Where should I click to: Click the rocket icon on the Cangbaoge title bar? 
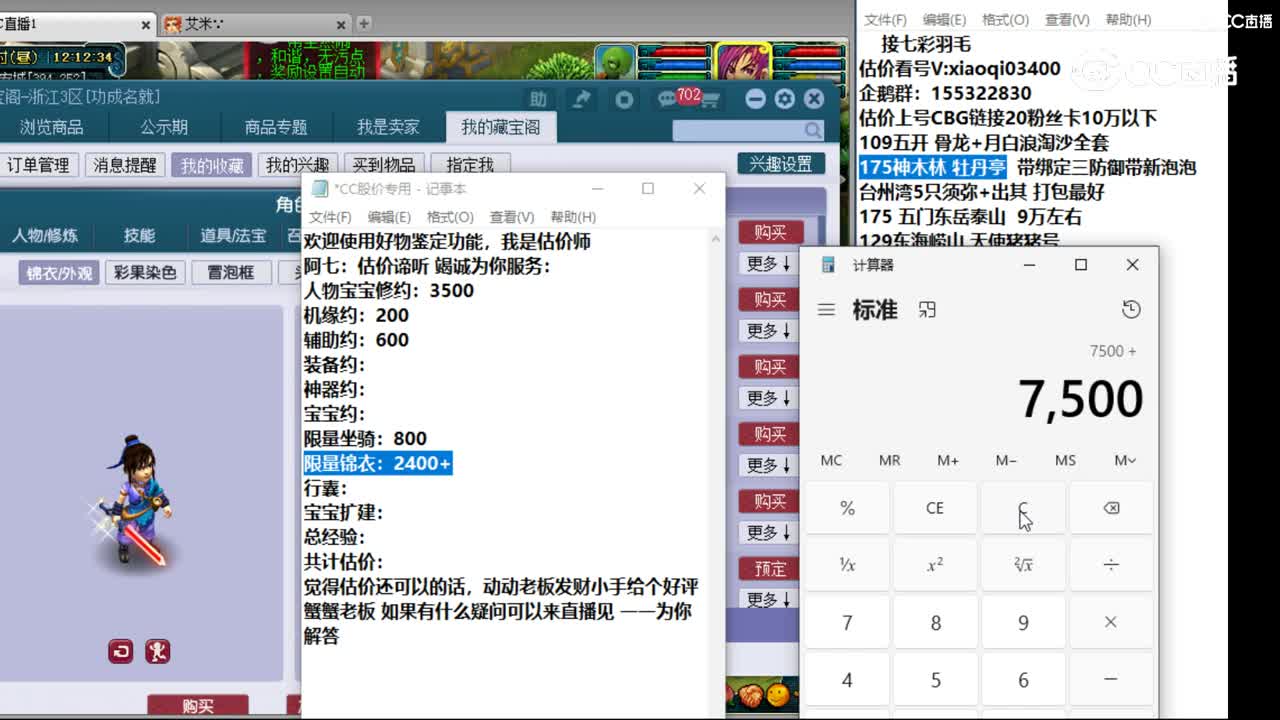point(582,97)
